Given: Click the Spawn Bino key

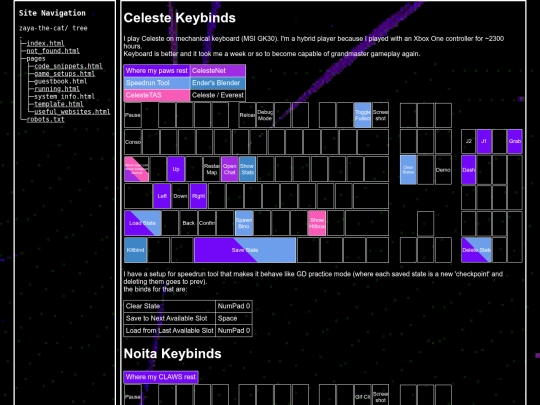Looking at the screenshot, I should [x=244, y=223].
